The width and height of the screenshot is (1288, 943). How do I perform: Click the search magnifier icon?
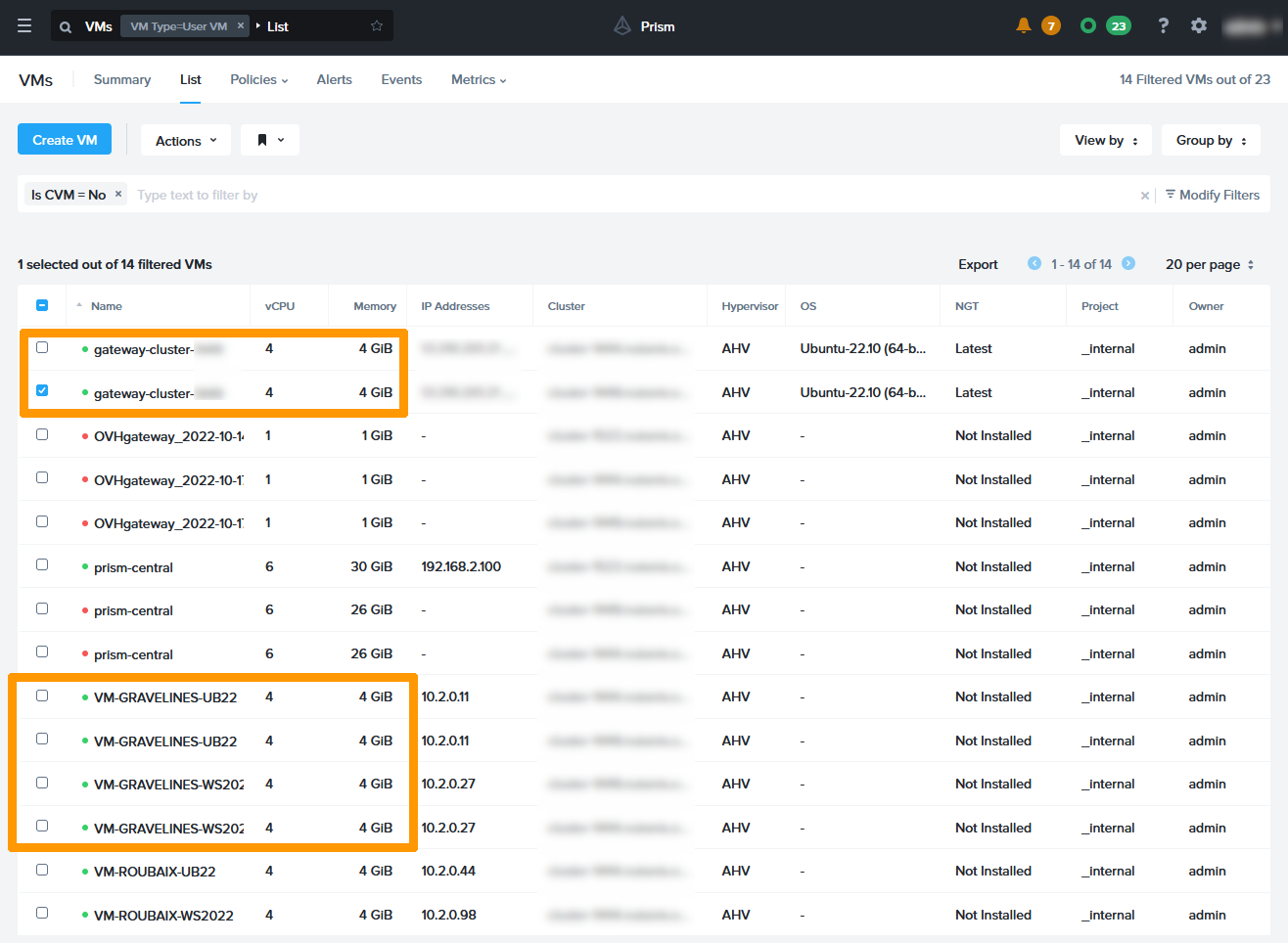pos(66,26)
